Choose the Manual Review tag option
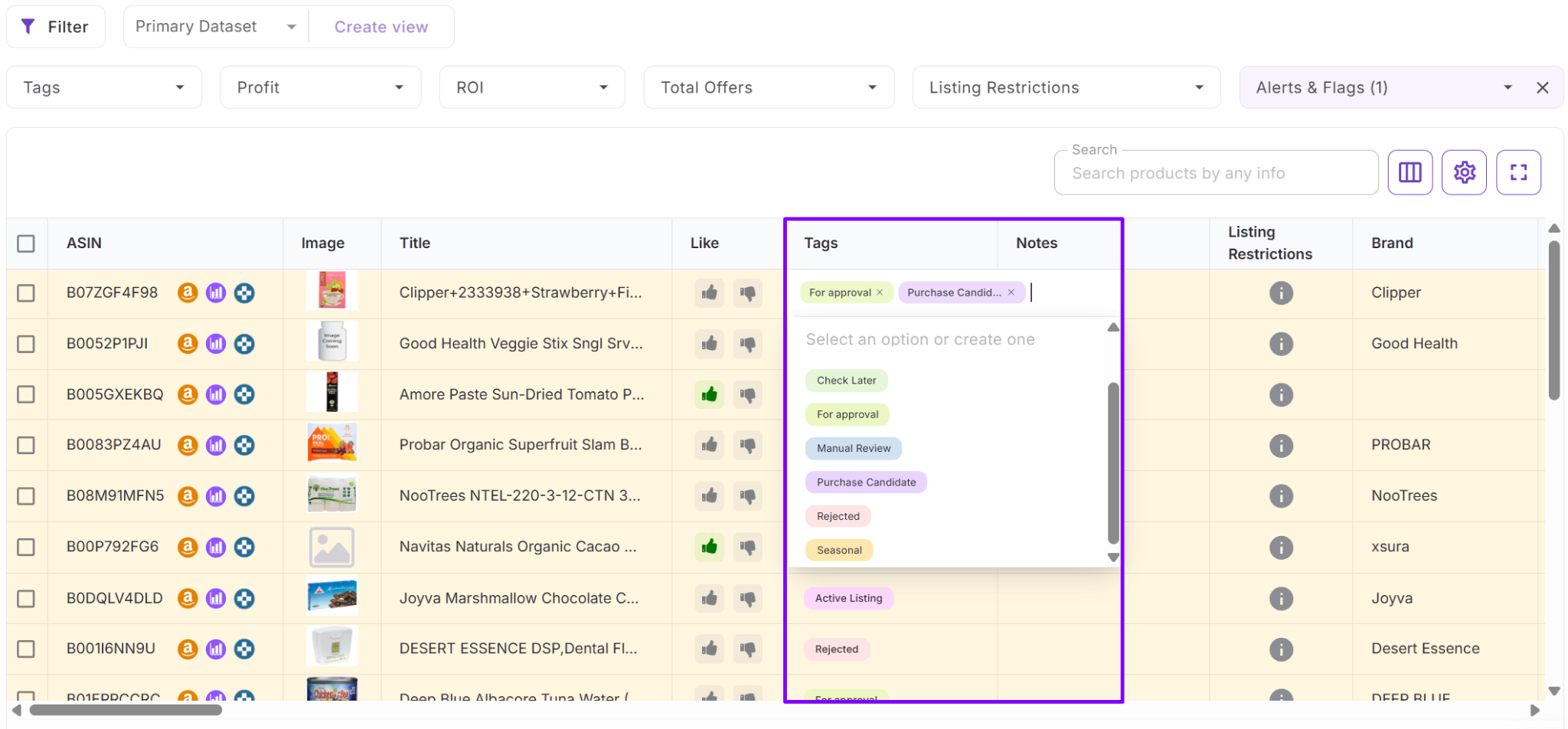The width and height of the screenshot is (1568, 729). (x=854, y=448)
